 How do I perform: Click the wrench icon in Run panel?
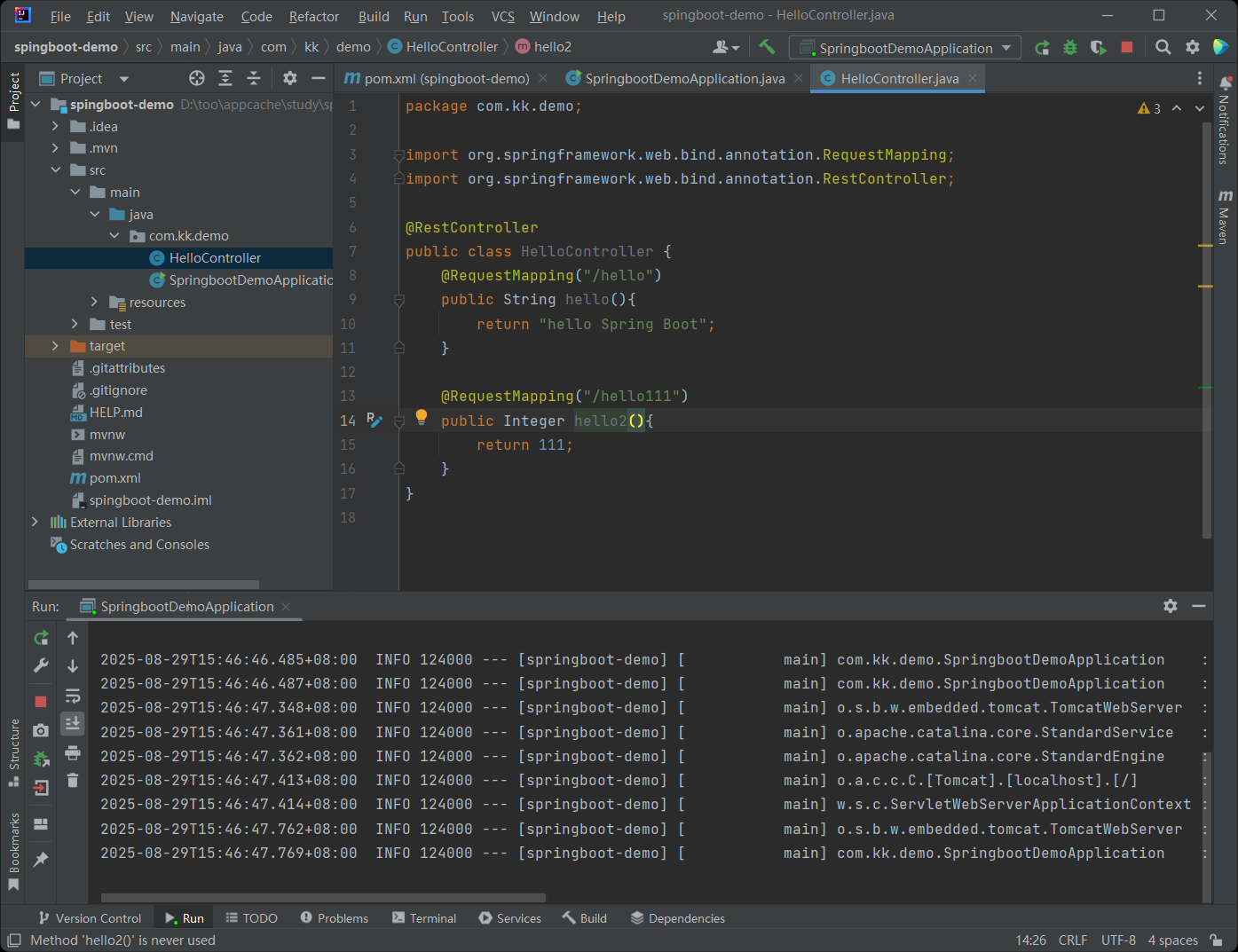[41, 665]
